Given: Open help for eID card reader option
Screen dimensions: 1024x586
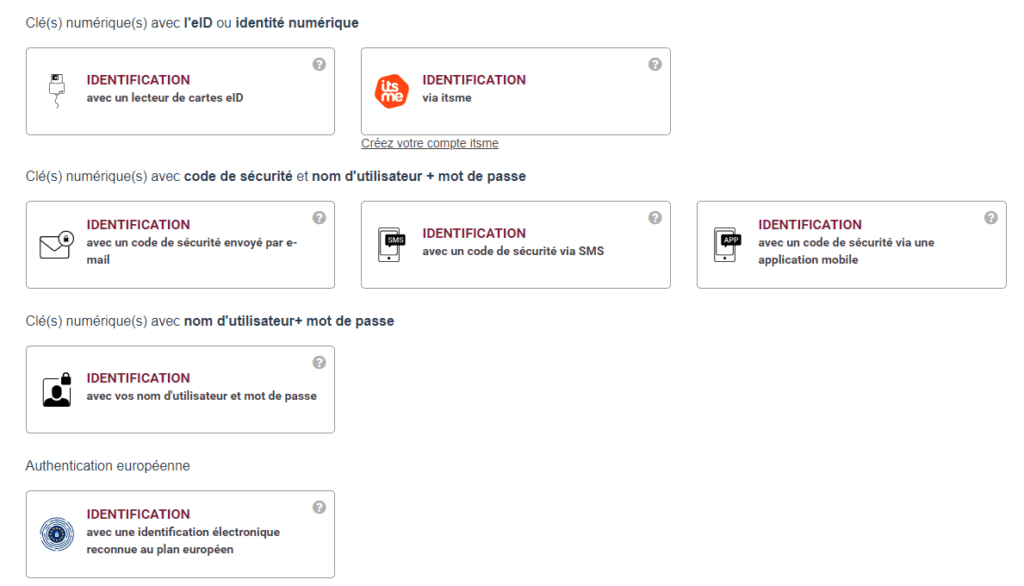Looking at the screenshot, I should [x=319, y=64].
